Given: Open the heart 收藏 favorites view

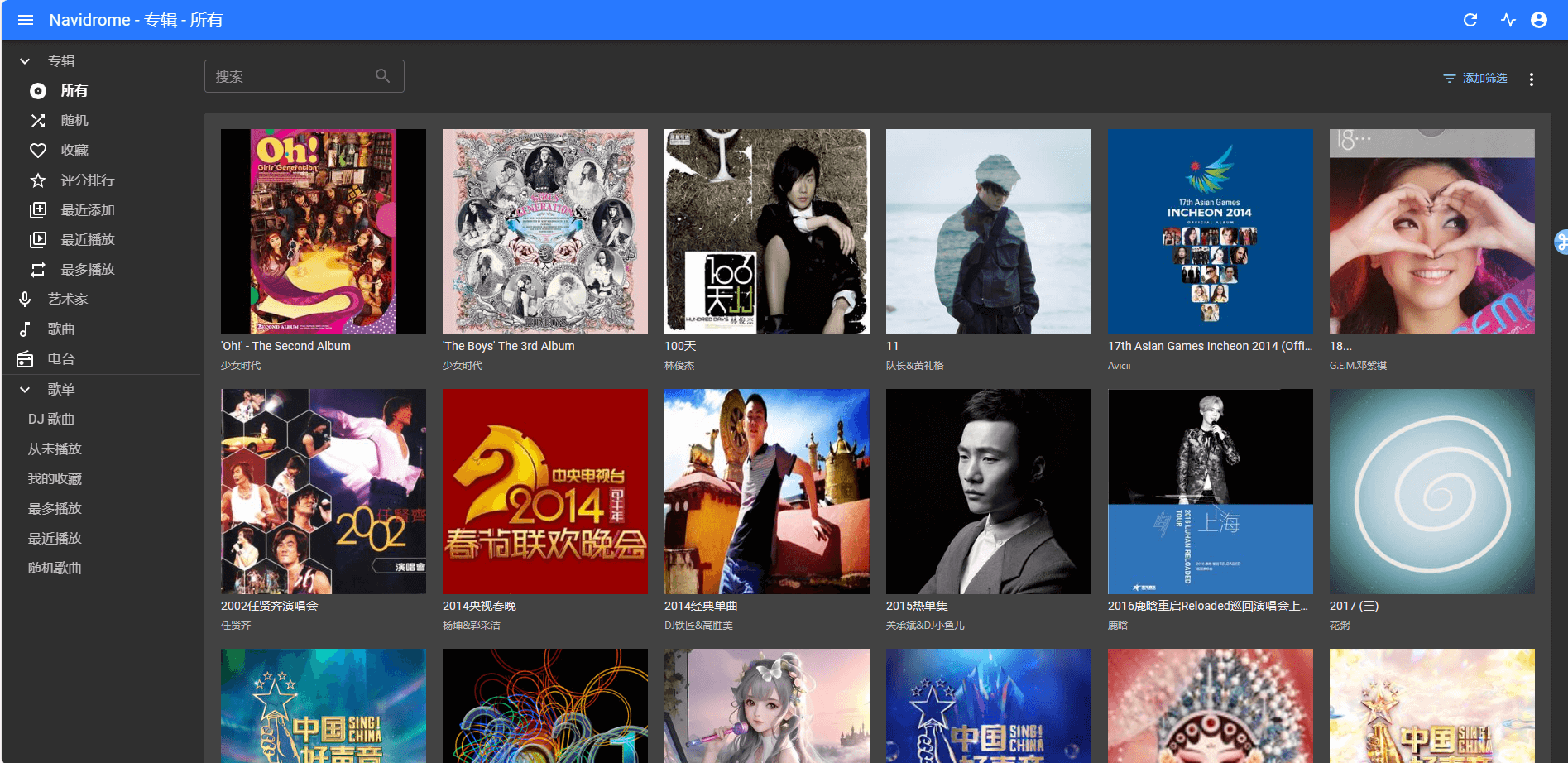Looking at the screenshot, I should (38, 151).
